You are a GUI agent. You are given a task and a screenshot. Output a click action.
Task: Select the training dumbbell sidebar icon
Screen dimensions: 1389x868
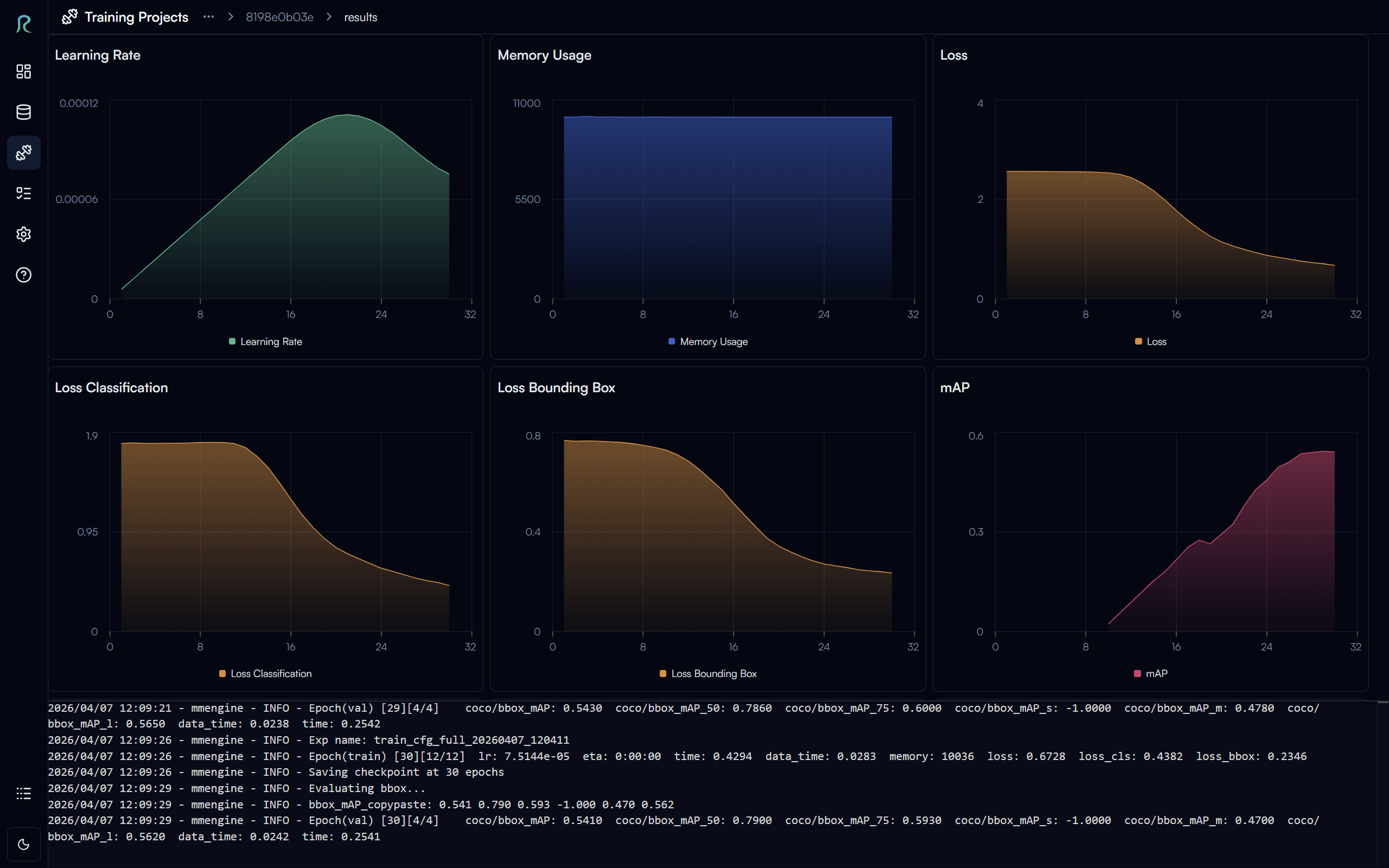coord(23,152)
